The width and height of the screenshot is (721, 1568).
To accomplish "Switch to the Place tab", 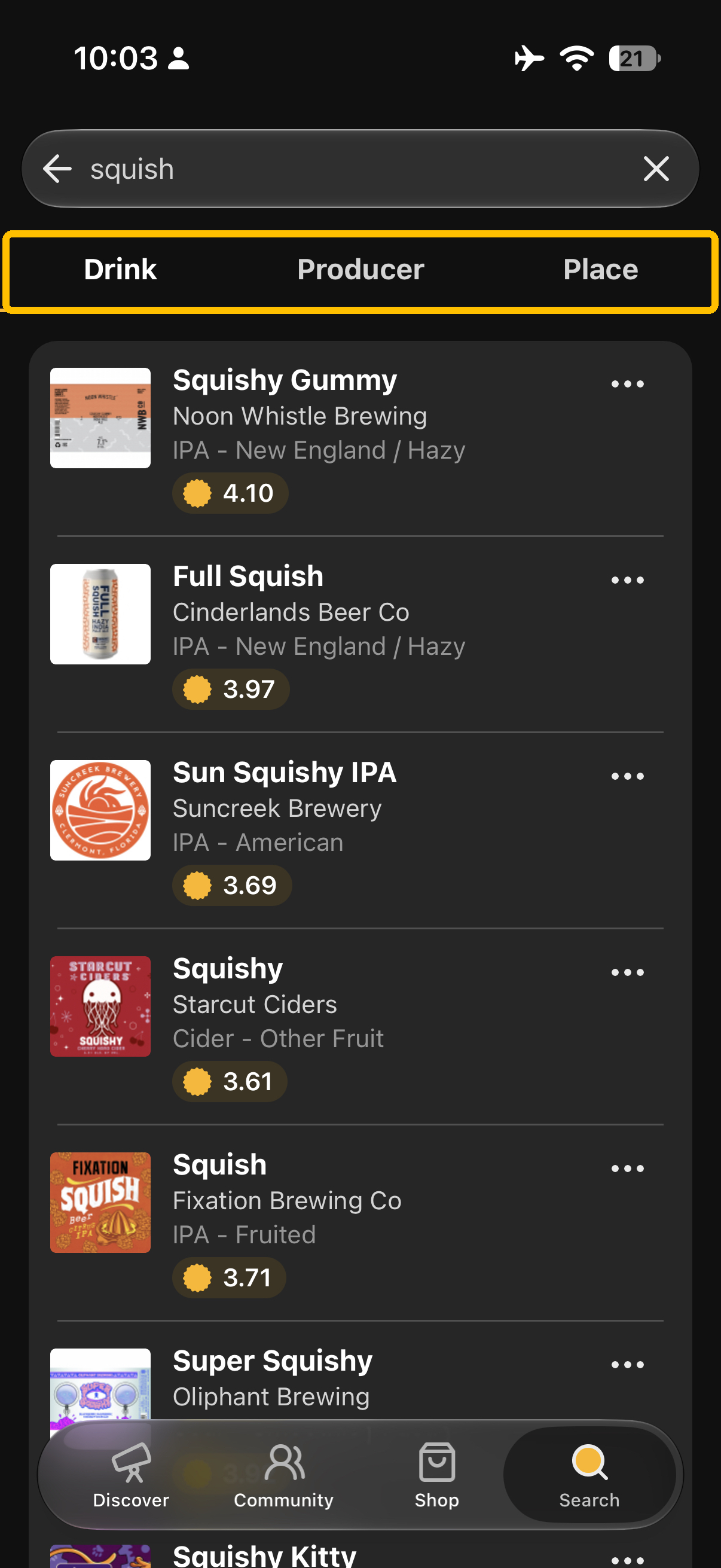I will tap(600, 269).
